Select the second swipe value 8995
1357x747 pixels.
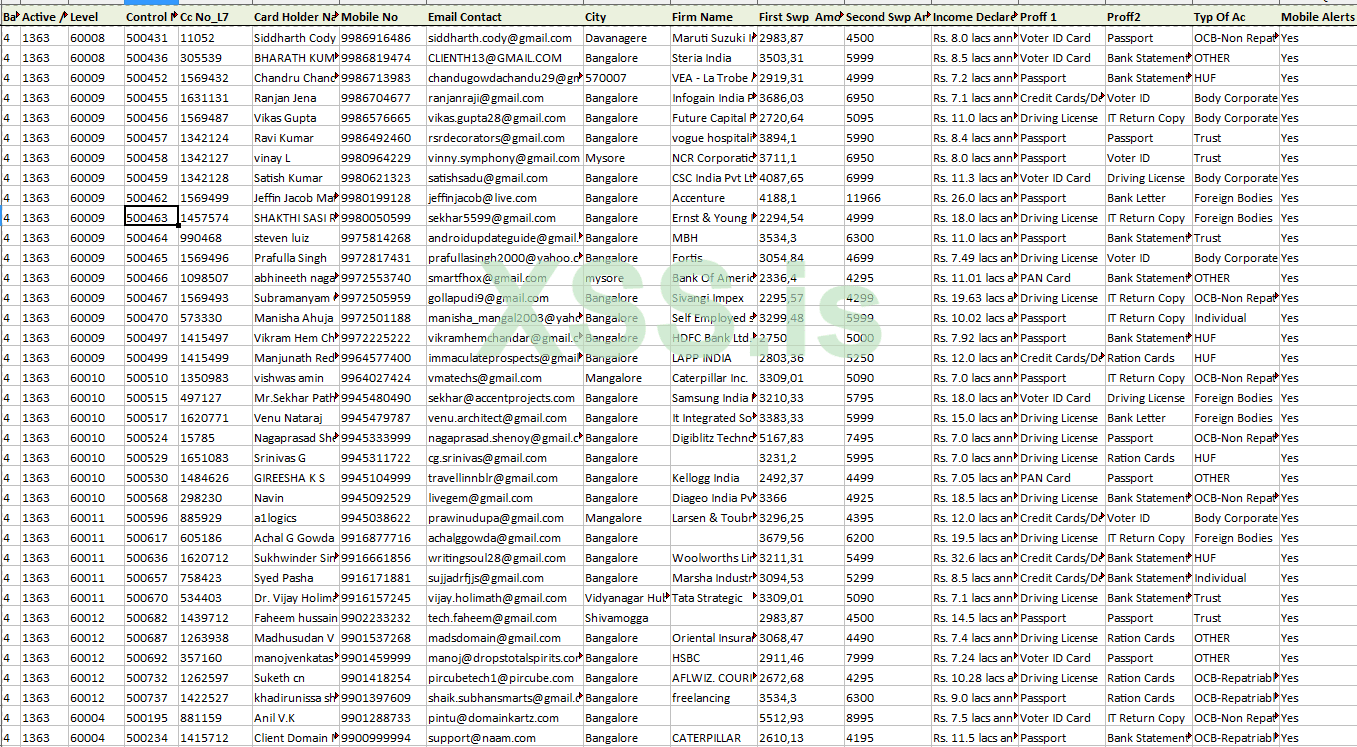click(x=887, y=718)
